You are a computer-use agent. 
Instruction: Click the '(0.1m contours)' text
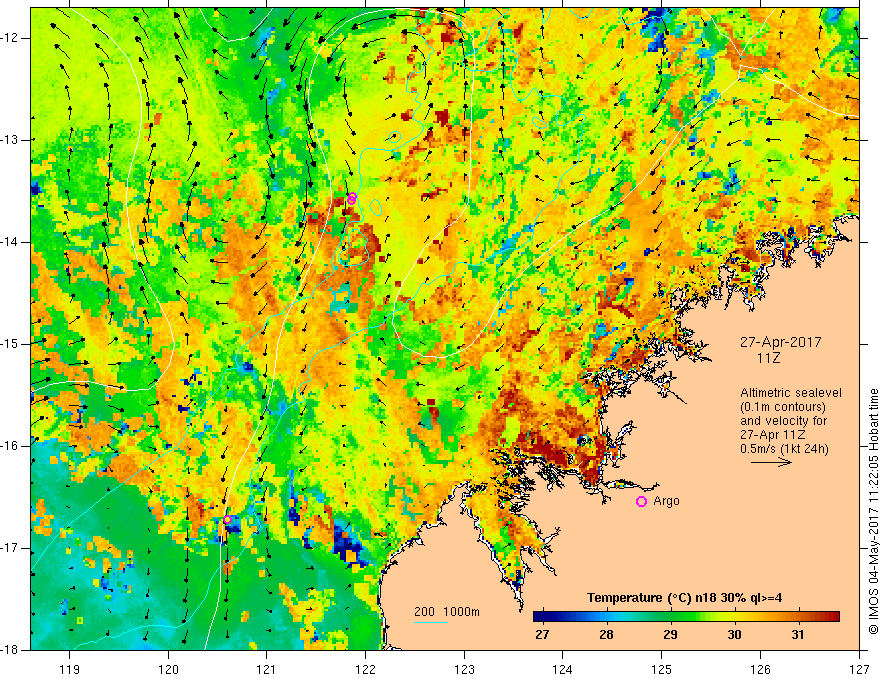tap(783, 407)
